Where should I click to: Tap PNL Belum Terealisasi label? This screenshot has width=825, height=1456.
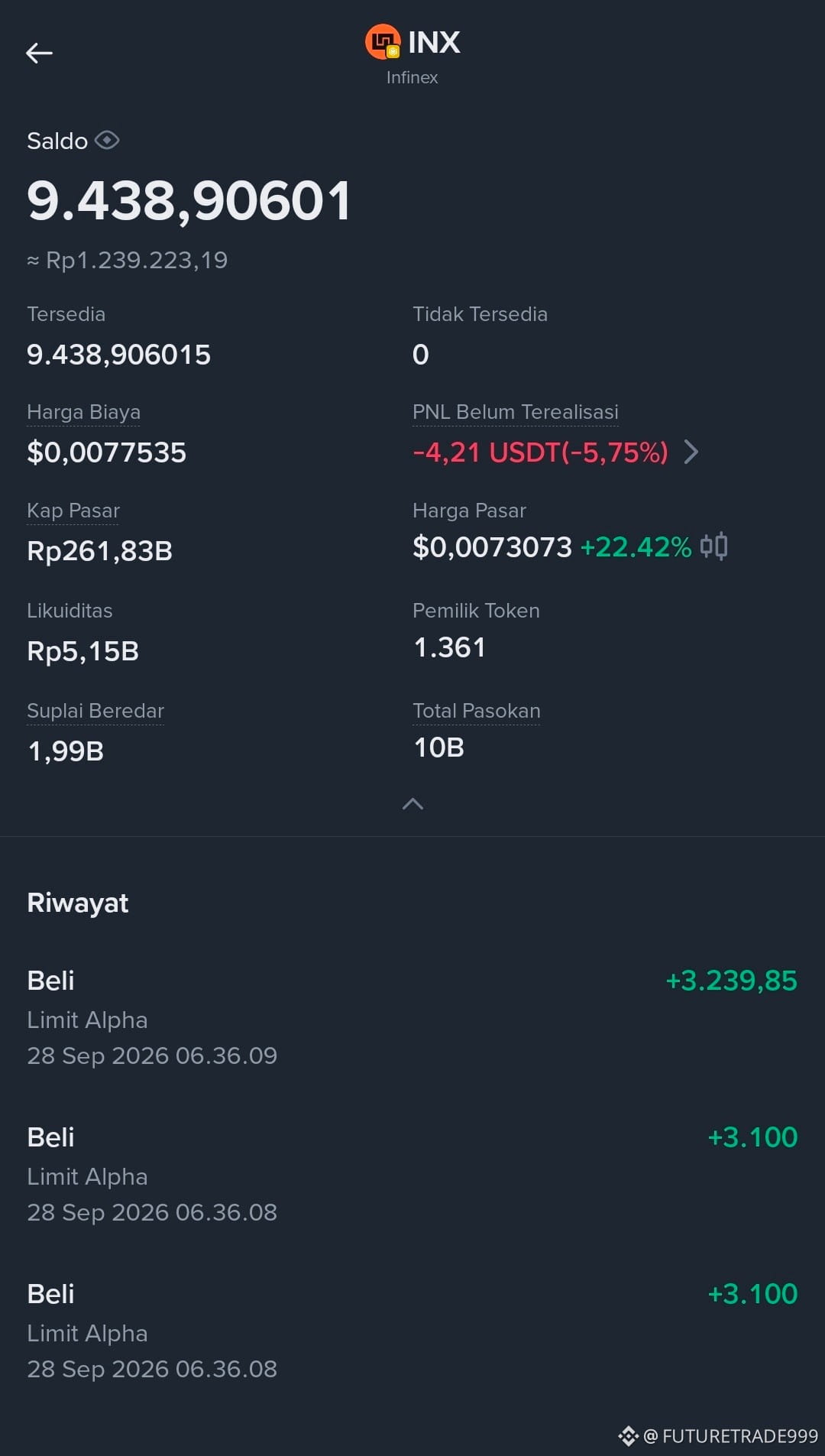[516, 412]
